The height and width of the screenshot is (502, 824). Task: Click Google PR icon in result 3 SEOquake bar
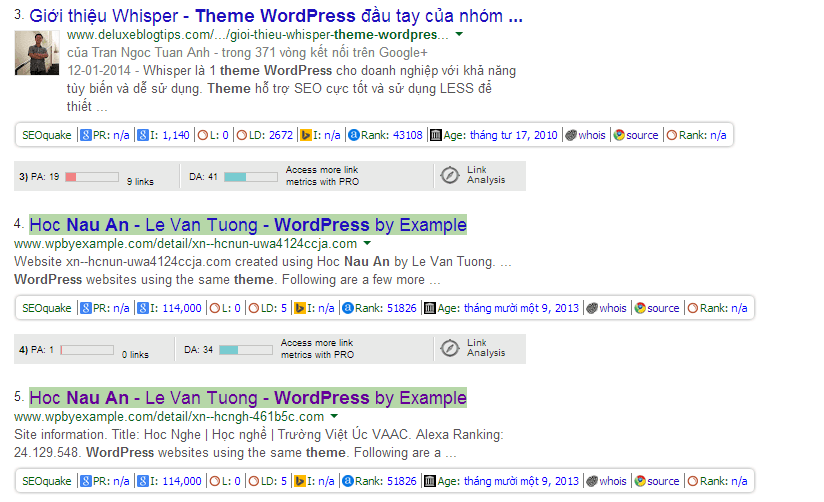tap(86, 135)
